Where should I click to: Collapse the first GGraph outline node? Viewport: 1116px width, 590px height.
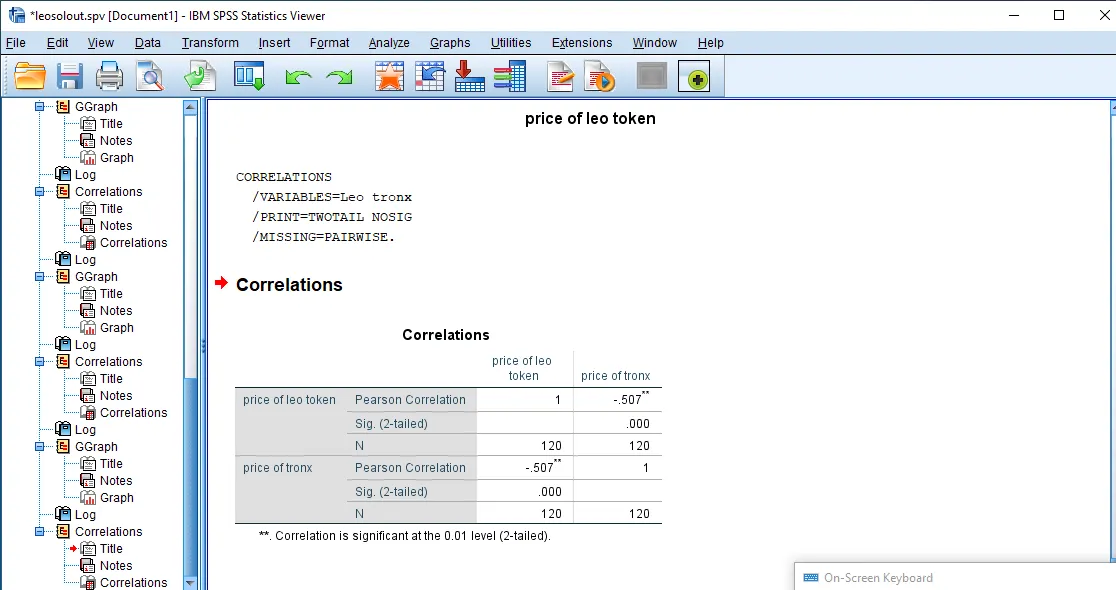[x=40, y=107]
